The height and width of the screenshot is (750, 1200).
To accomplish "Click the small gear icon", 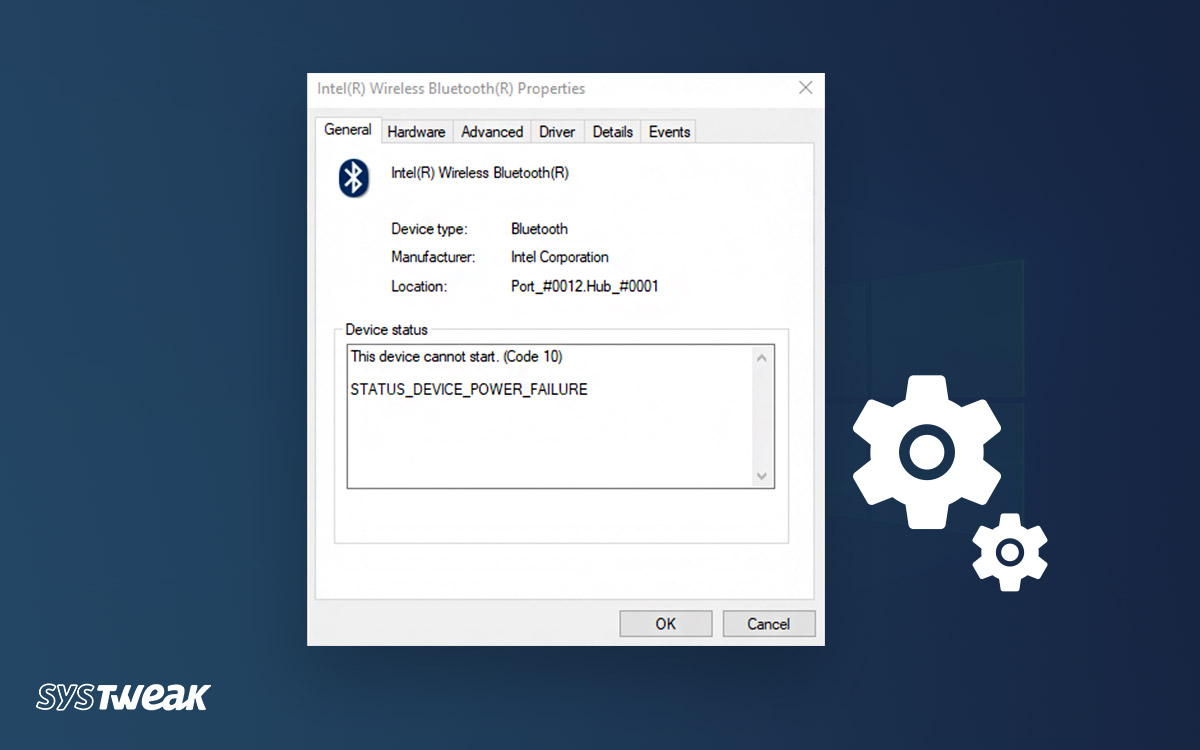I will 1009,554.
